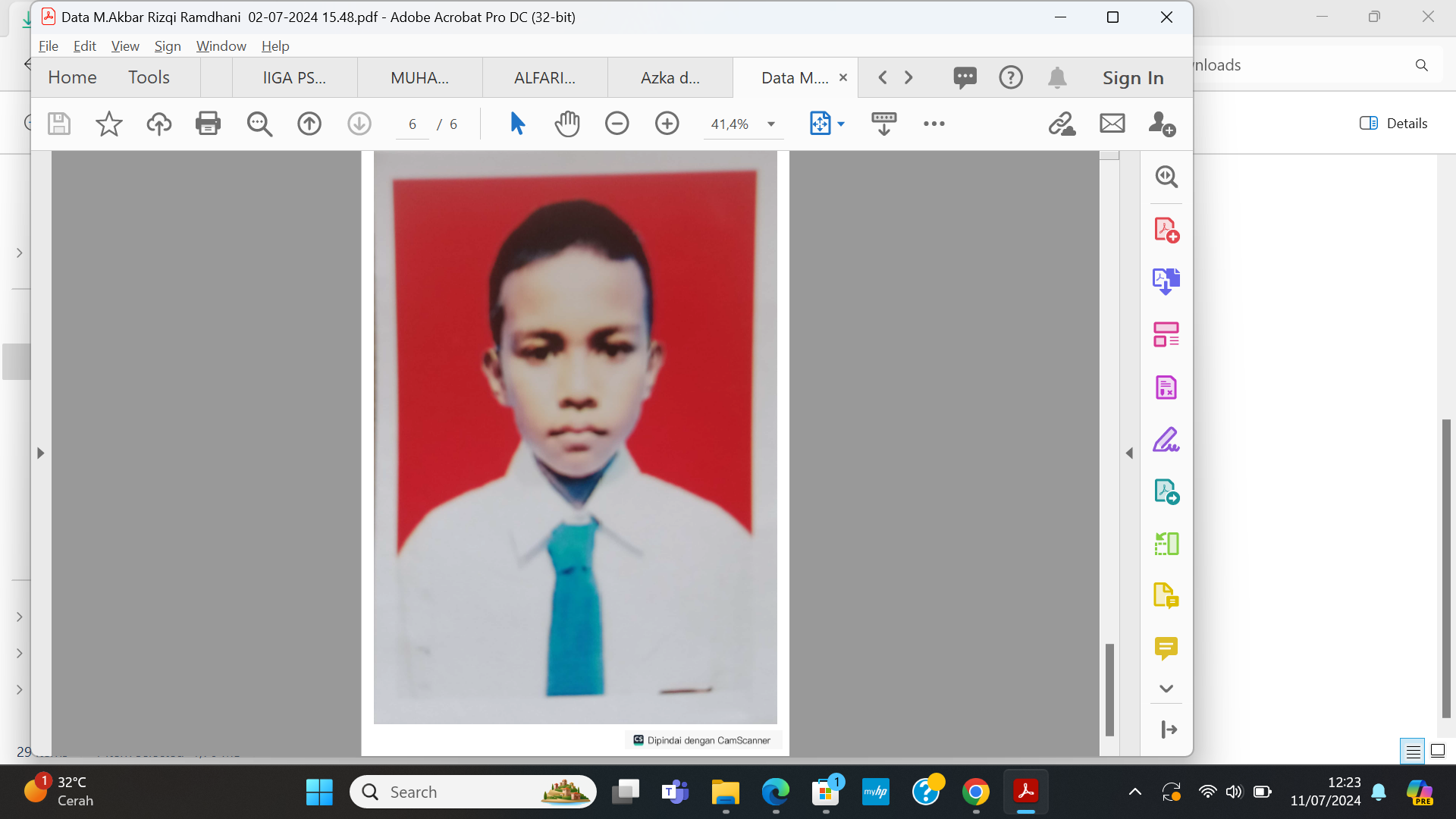Open the zoom level dropdown
Screen dimensions: 1456x819
click(x=771, y=124)
